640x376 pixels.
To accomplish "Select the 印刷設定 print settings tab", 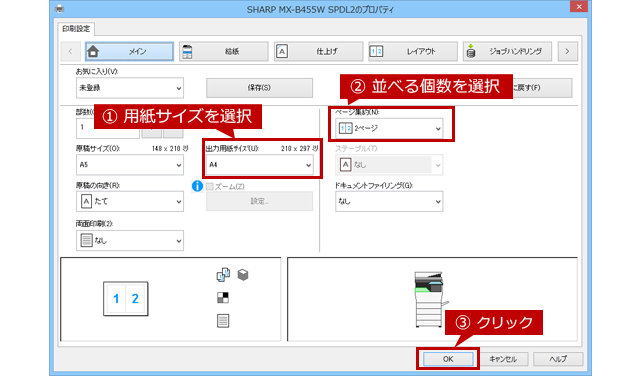I will click(76, 29).
